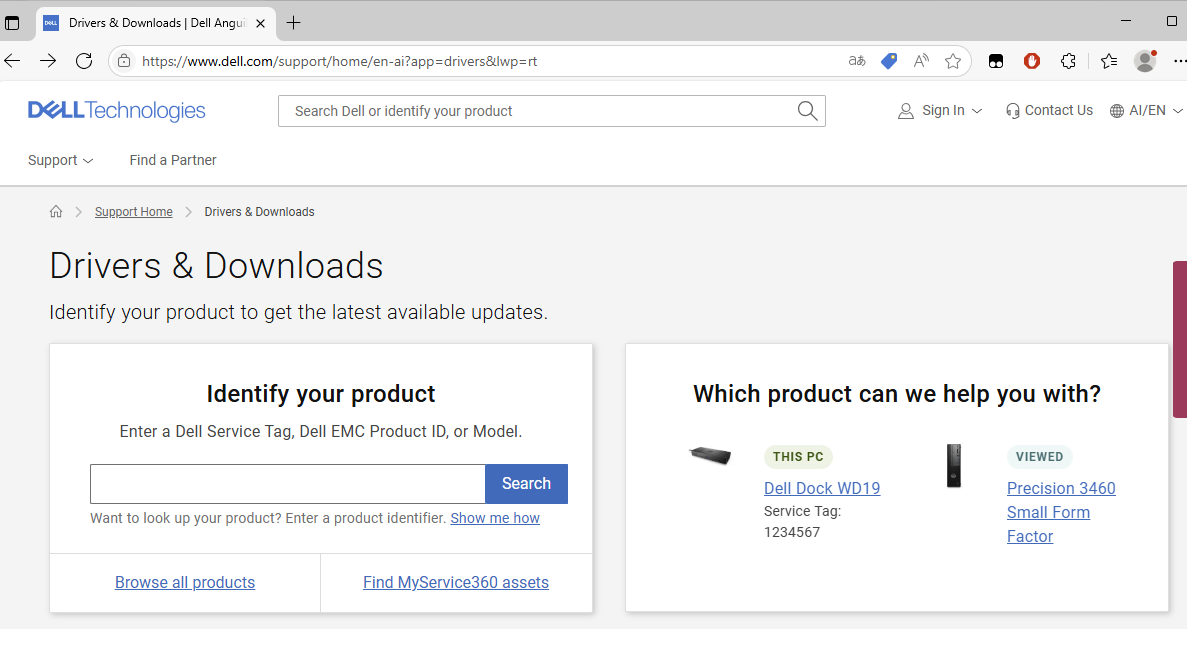Click the browser address bar URL
Screen dimensions: 1187x666
(339, 61)
